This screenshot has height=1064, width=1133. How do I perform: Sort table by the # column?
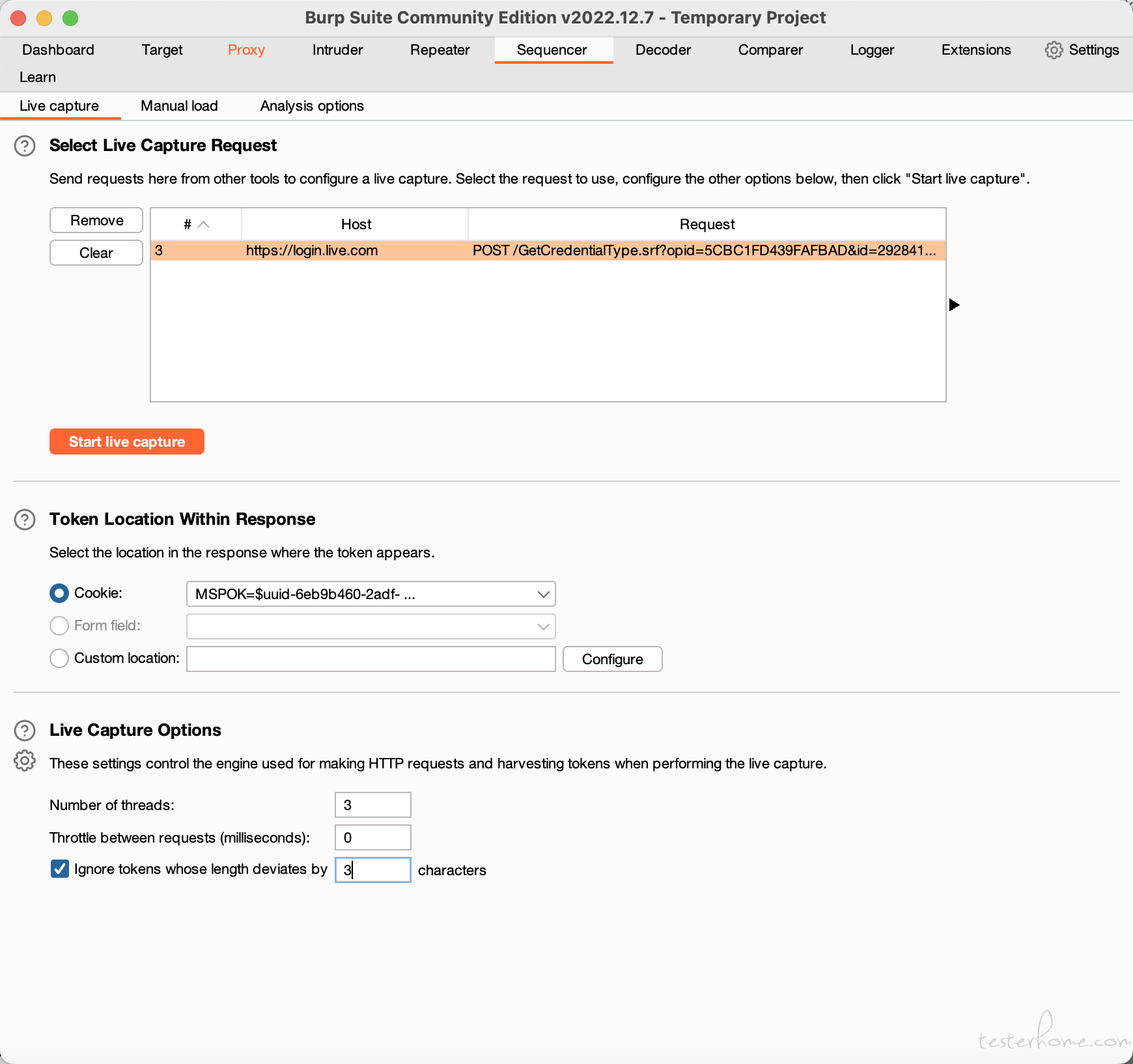(x=196, y=224)
